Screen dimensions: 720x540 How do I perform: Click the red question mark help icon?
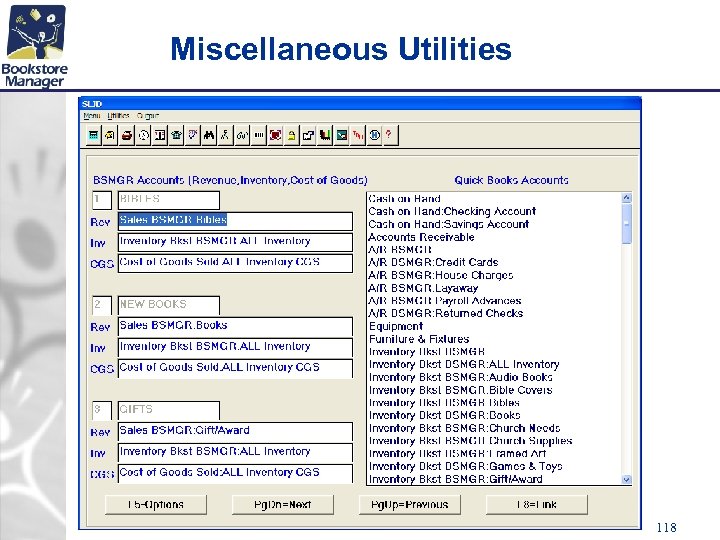[389, 135]
